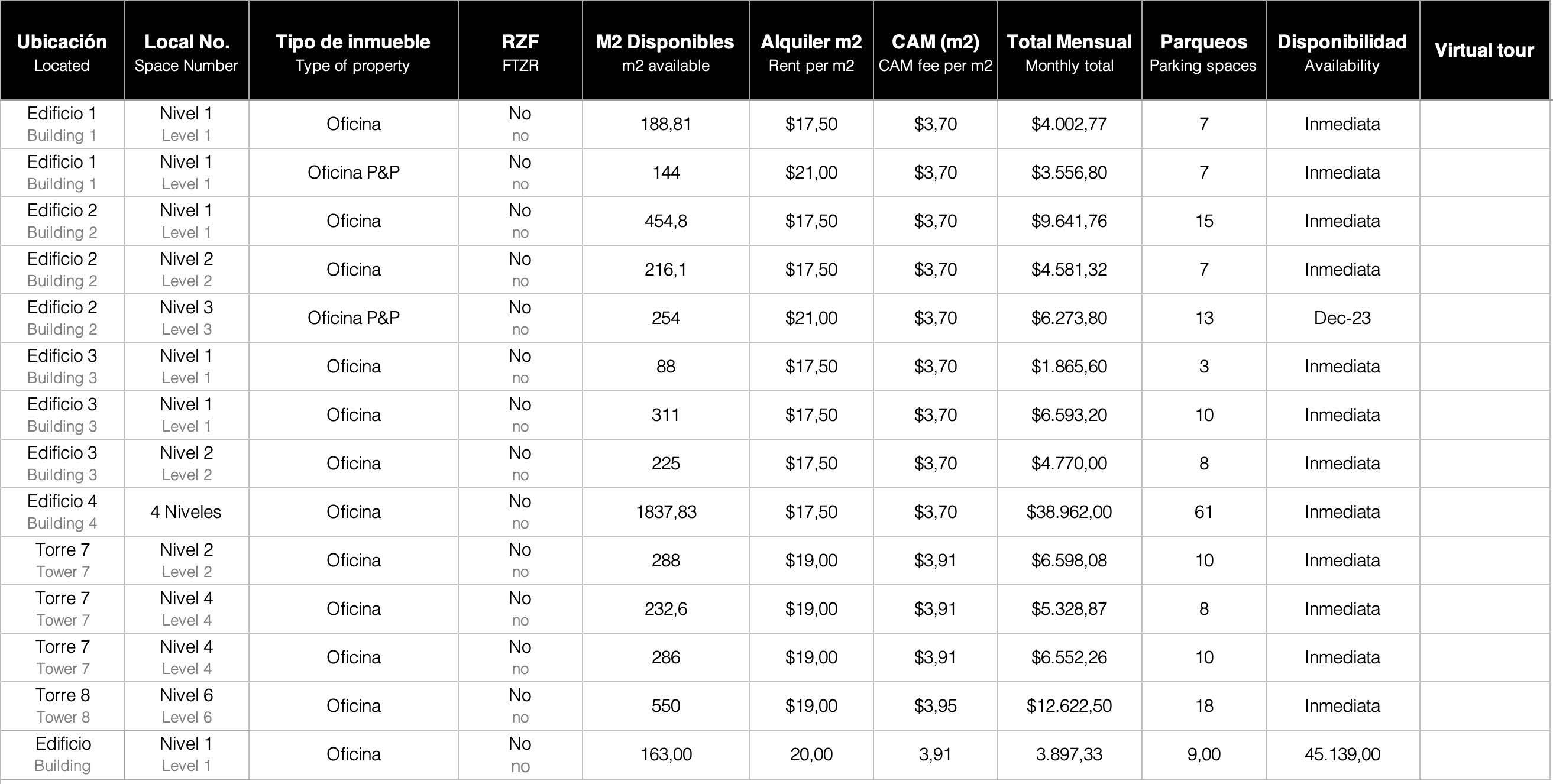Screen dimensions: 1553x784
Task: Click the 61 parking spaces cell
Action: pyautogui.click(x=1203, y=512)
